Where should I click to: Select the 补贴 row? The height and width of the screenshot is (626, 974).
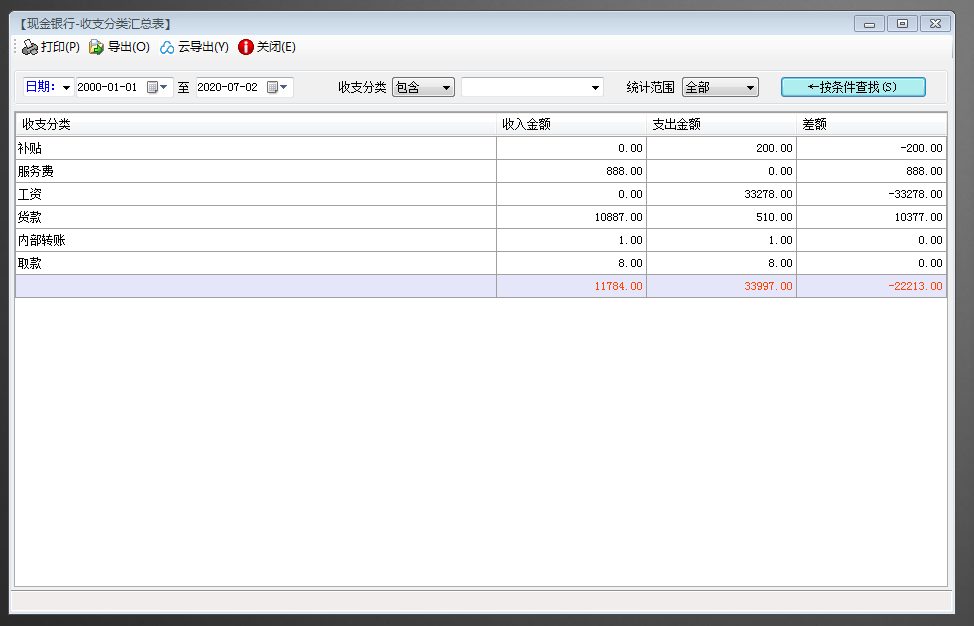pos(255,148)
